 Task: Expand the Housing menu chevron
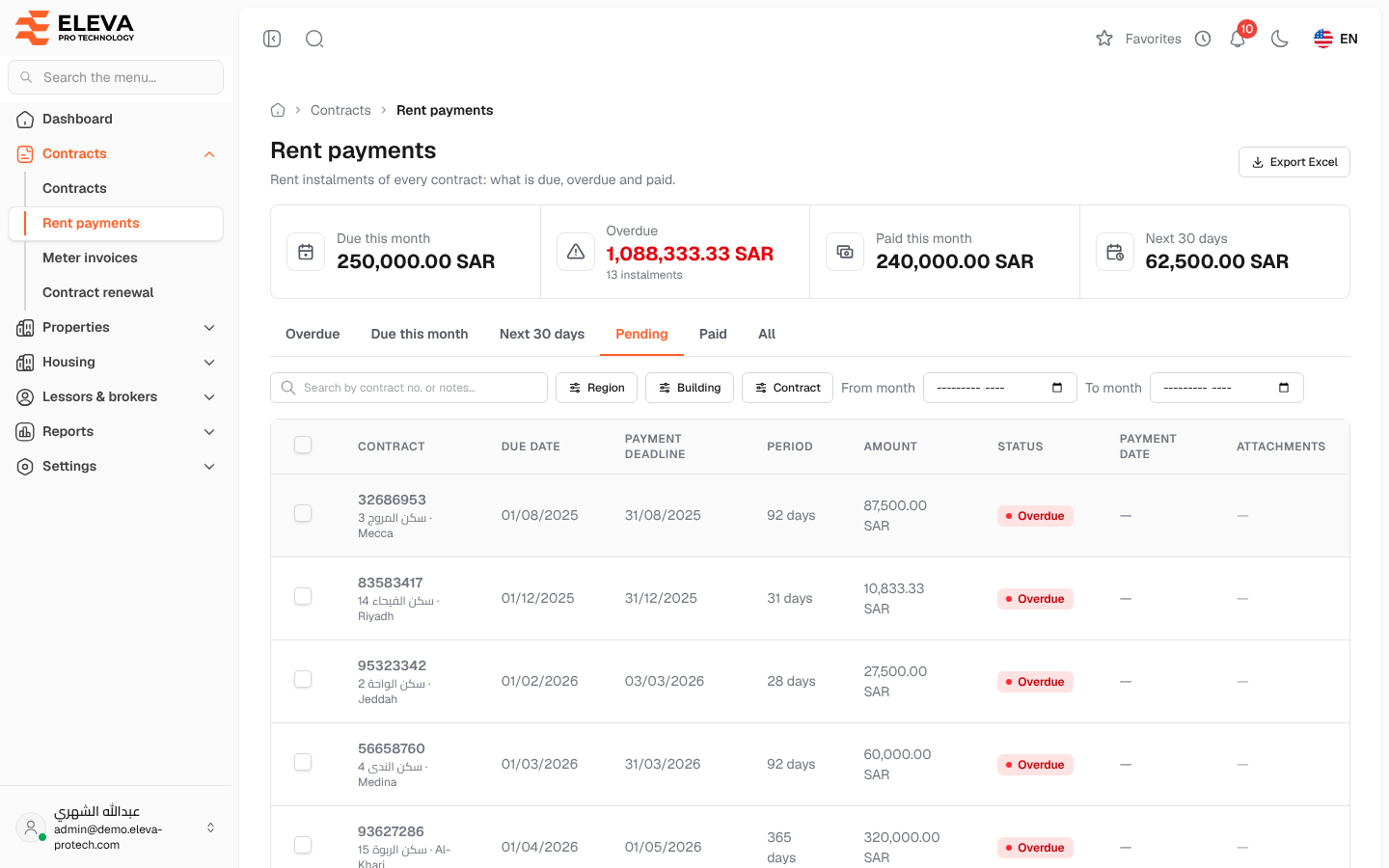coord(209,363)
